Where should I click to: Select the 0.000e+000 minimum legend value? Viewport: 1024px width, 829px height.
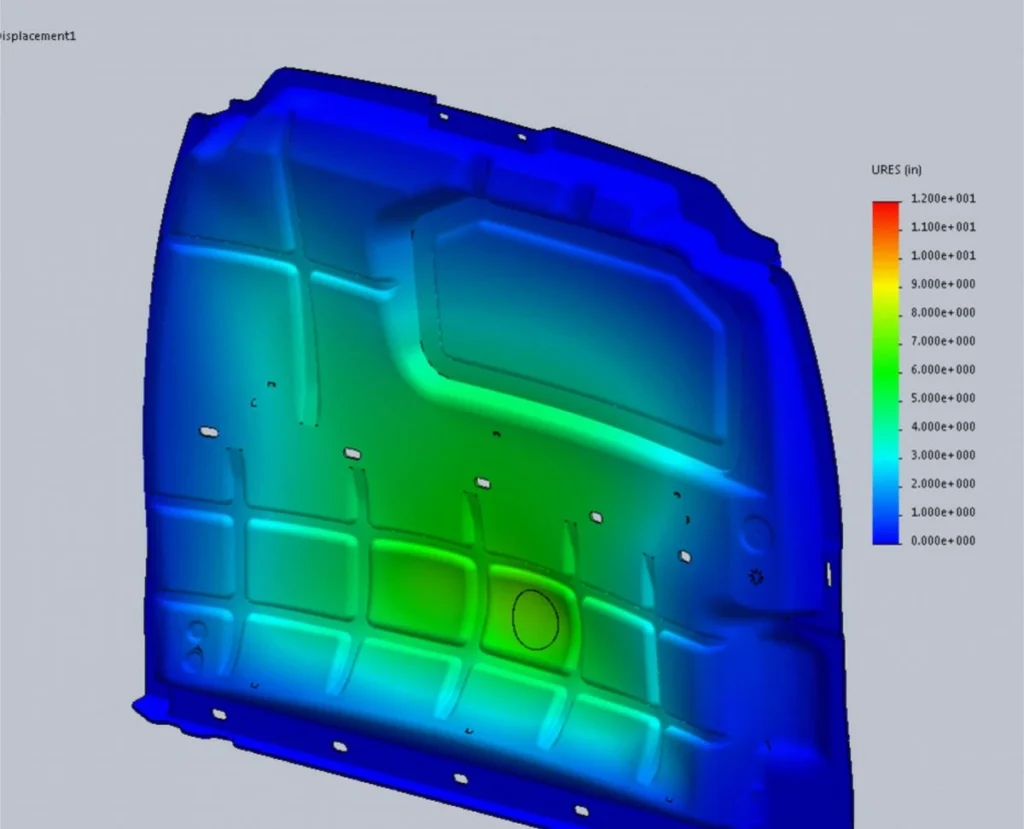point(943,541)
